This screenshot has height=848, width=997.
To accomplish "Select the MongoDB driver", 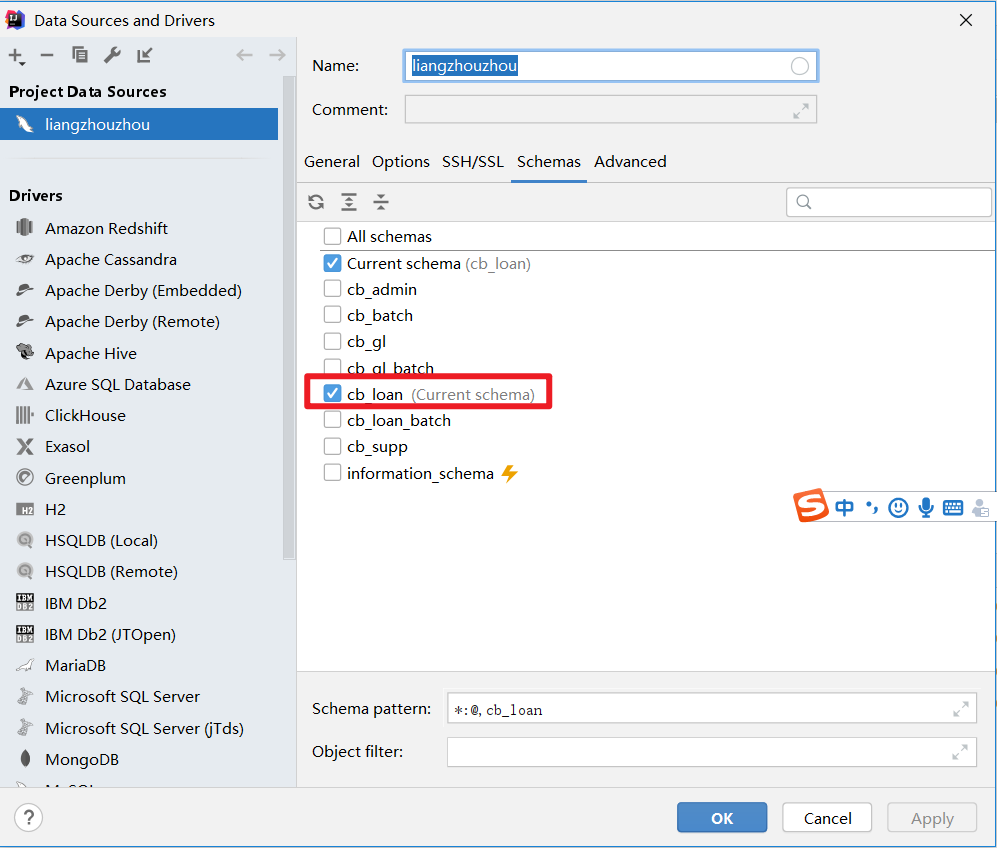I will pyautogui.click(x=81, y=760).
